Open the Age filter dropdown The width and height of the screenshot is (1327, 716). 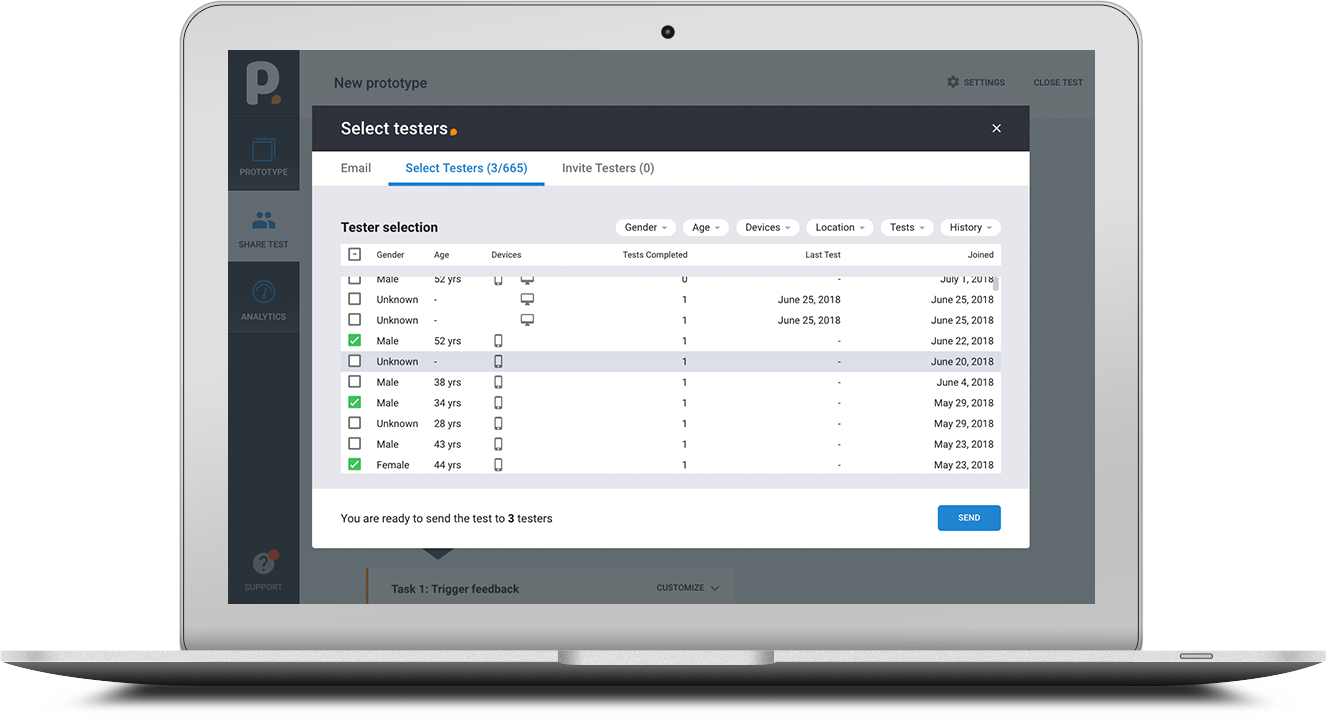[x=706, y=227]
